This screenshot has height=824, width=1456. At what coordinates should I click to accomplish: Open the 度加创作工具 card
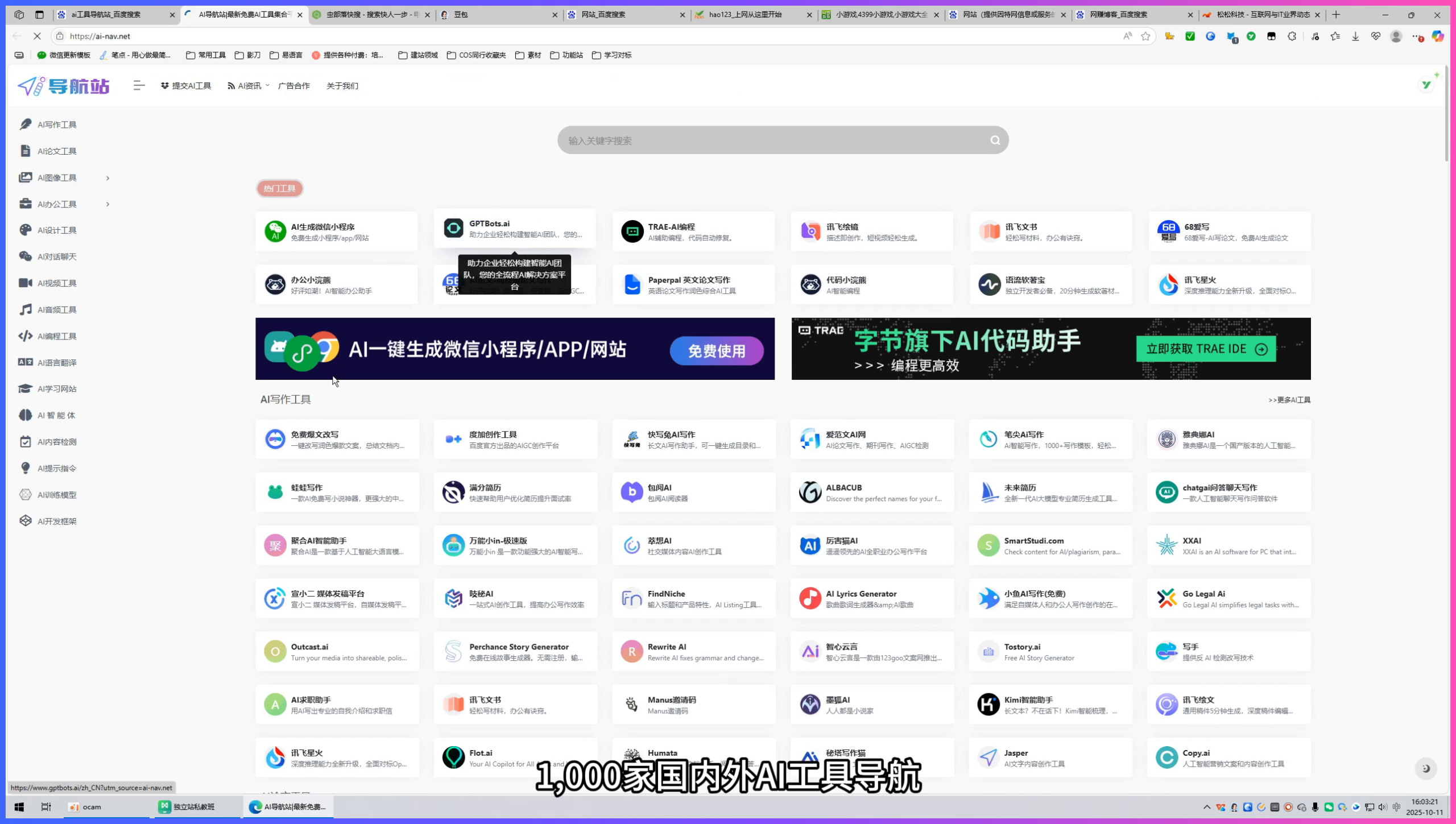[x=515, y=439]
